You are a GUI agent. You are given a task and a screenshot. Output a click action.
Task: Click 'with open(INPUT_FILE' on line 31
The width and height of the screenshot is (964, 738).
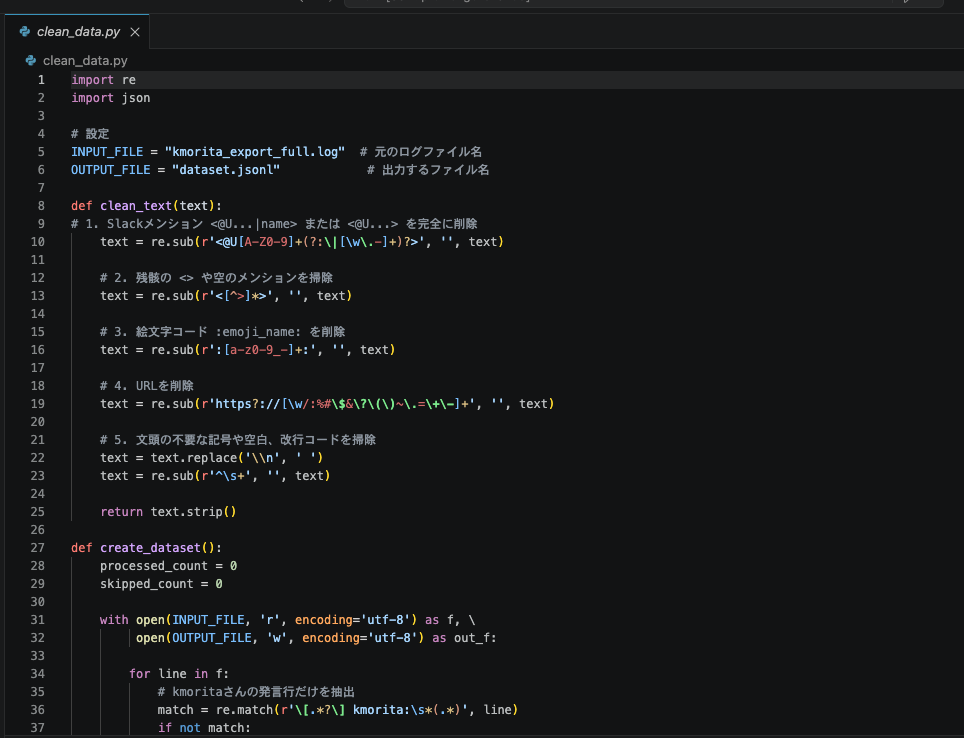172,620
